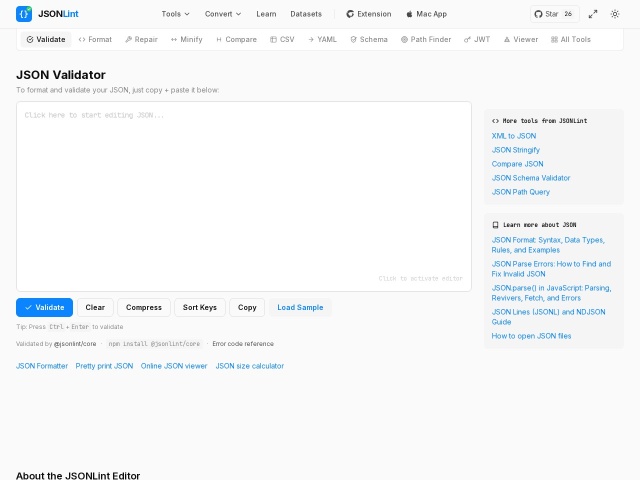Click the Clear button
This screenshot has width=640, height=480.
click(x=95, y=307)
